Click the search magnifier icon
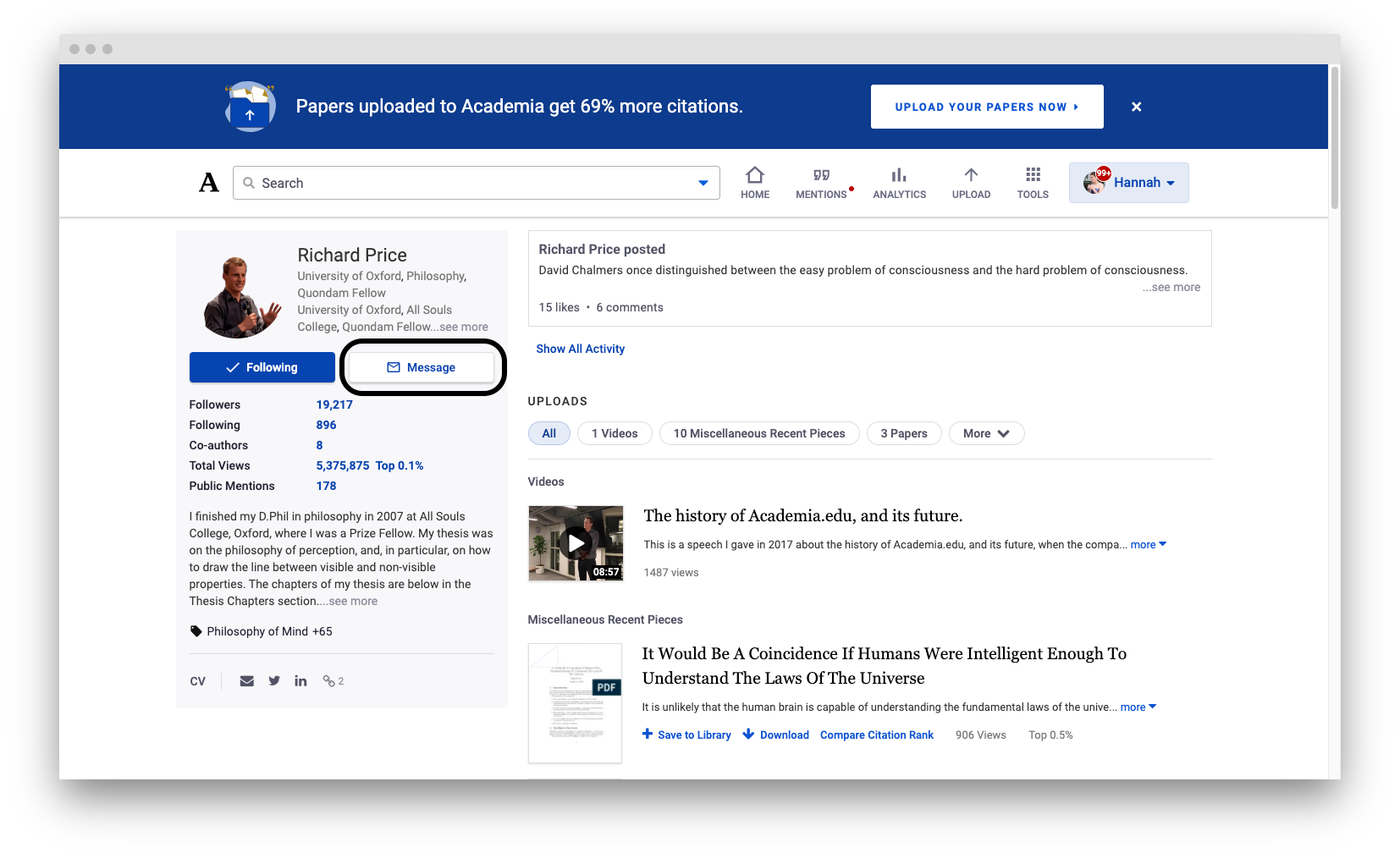The width and height of the screenshot is (1400, 864). click(x=249, y=183)
